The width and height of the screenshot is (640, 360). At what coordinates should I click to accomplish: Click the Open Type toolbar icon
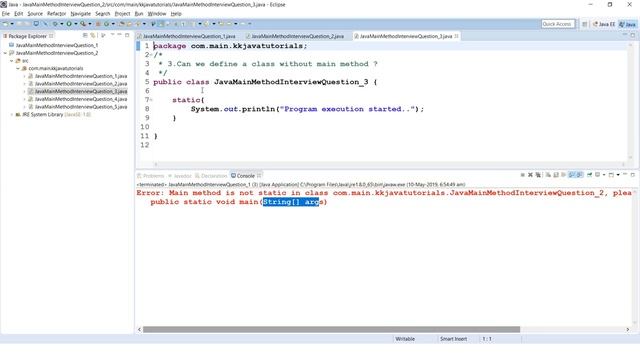(122, 24)
